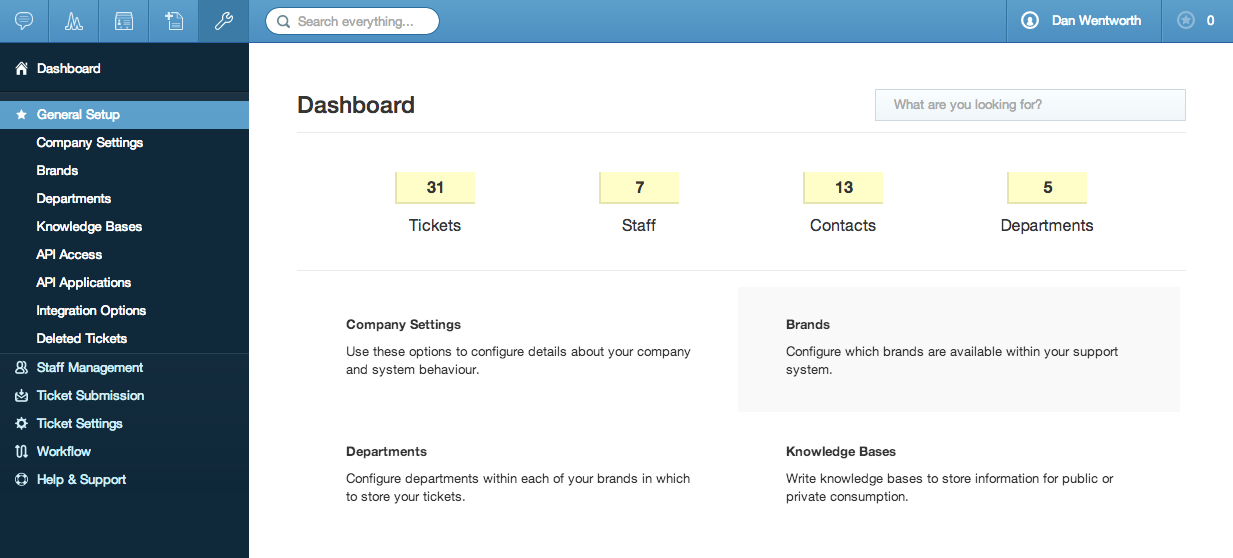Expand the Workflow section in sidebar
1233x558 pixels.
tap(124, 451)
